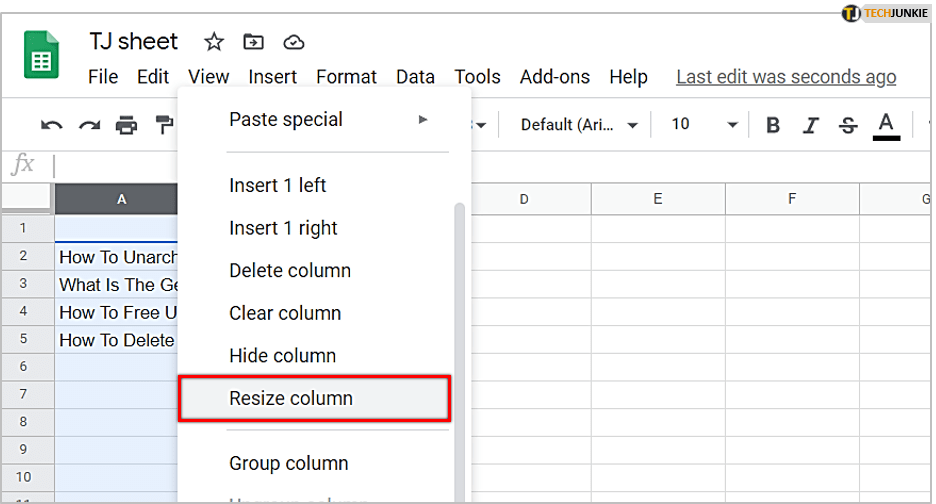Toggle italic formatting
Screen dimensions: 936x504
(811, 125)
